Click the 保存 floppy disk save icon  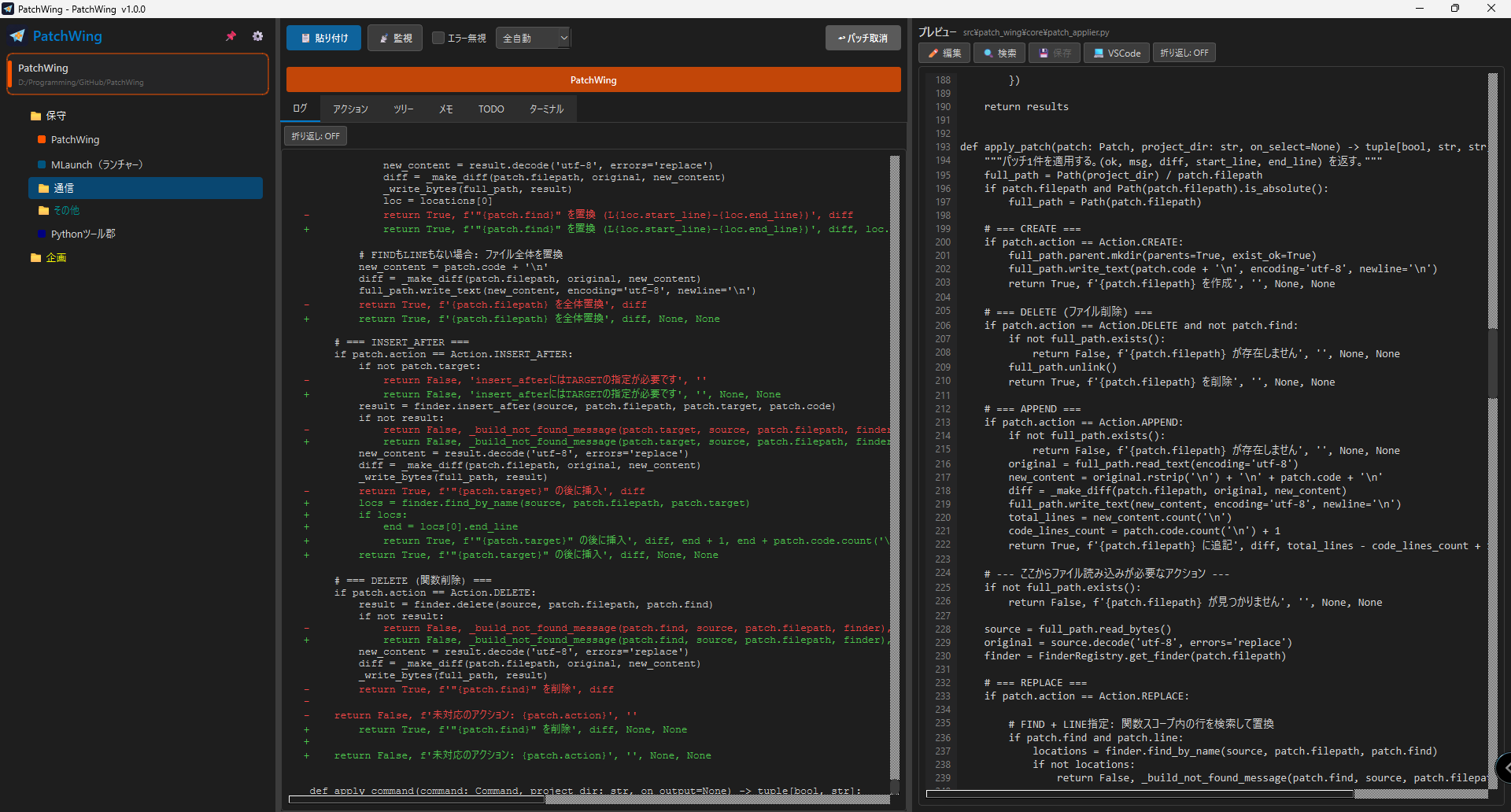point(1054,53)
